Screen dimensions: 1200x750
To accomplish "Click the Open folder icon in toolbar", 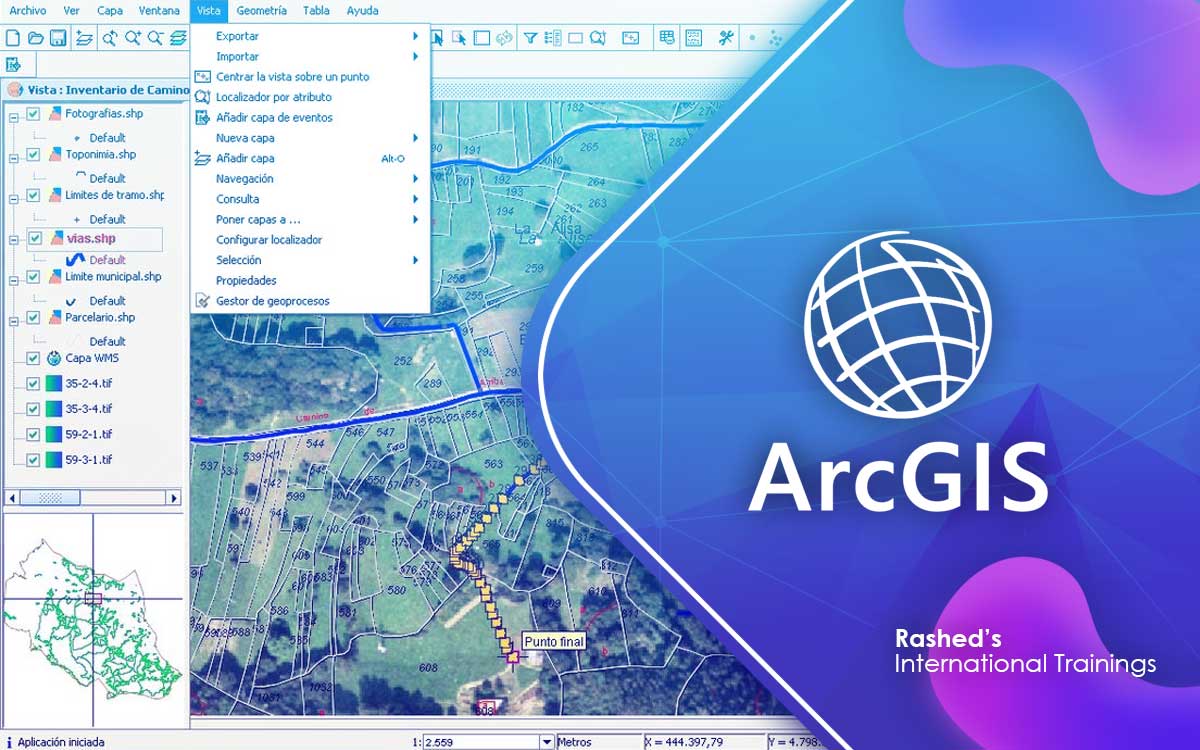I will tap(35, 38).
